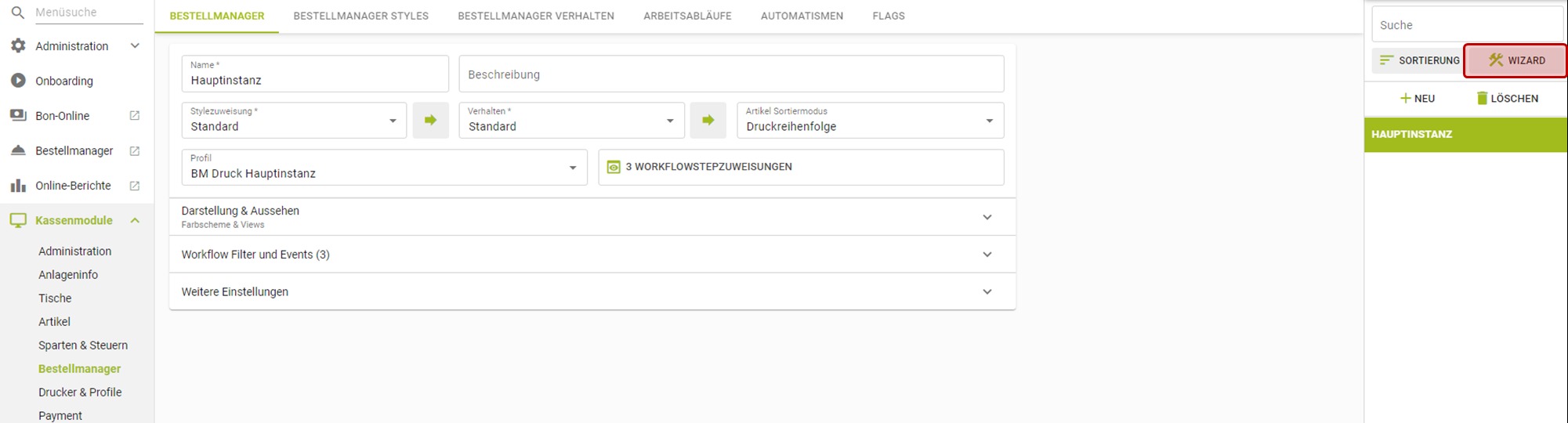Switch to Bestellmanager Styles tab
Screen dimensions: 1568x423
point(361,16)
